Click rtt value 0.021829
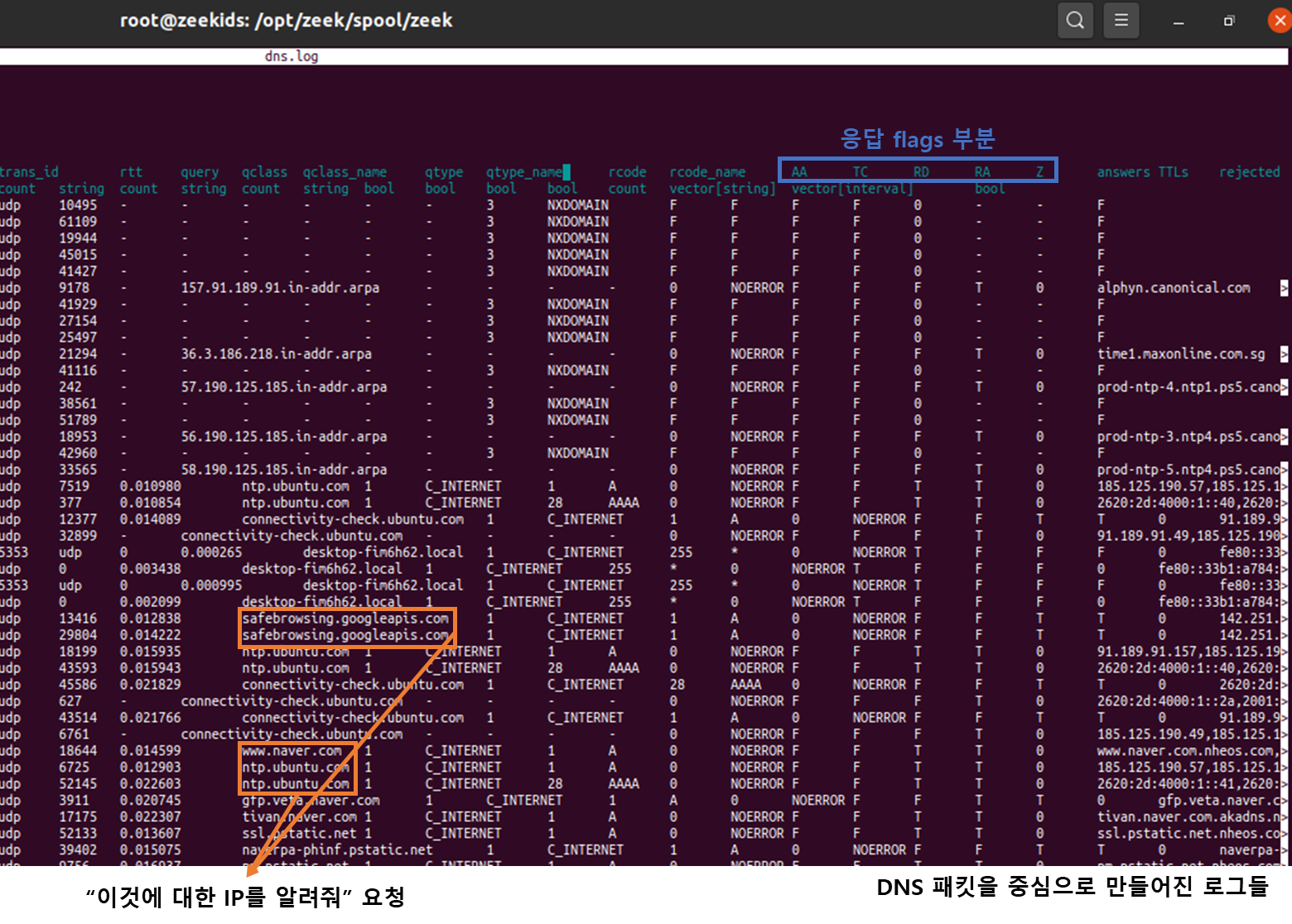 point(150,685)
